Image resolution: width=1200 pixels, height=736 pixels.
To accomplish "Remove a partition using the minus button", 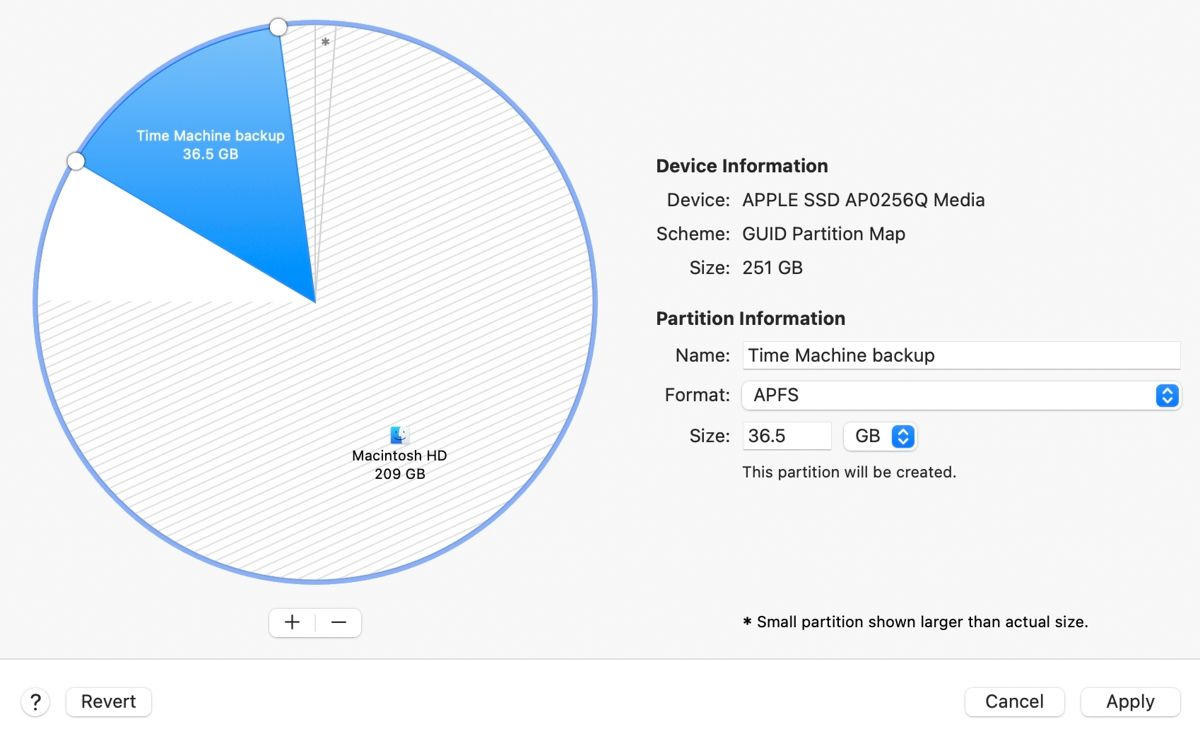I will (x=338, y=622).
